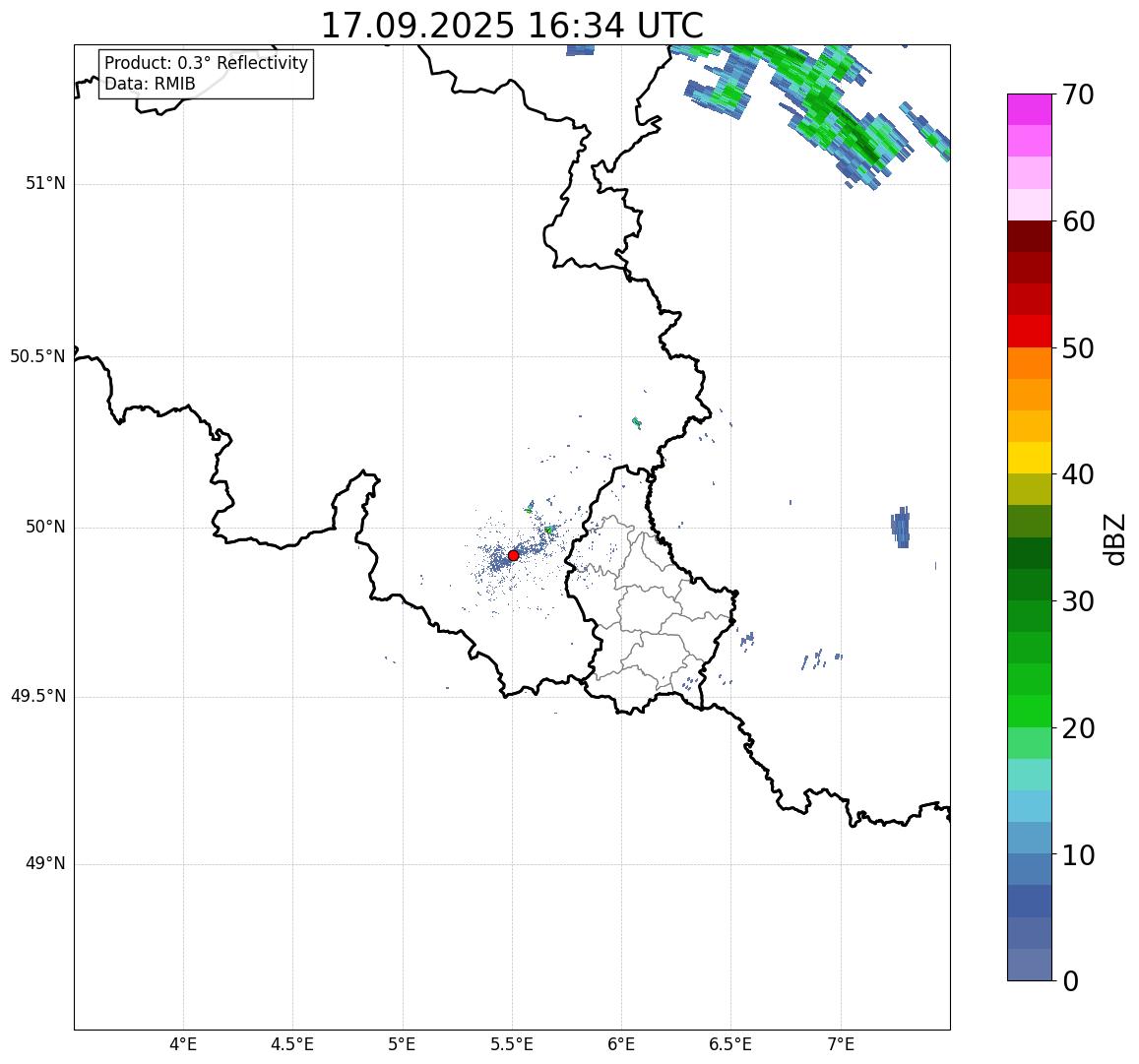Click the '4.5°E' longitude label
The image size is (1139, 1064).
tap(292, 1044)
